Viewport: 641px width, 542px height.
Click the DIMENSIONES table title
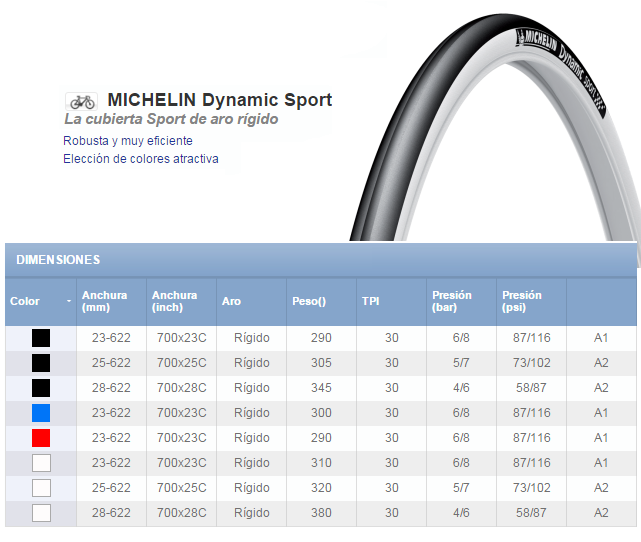pyautogui.click(x=58, y=260)
